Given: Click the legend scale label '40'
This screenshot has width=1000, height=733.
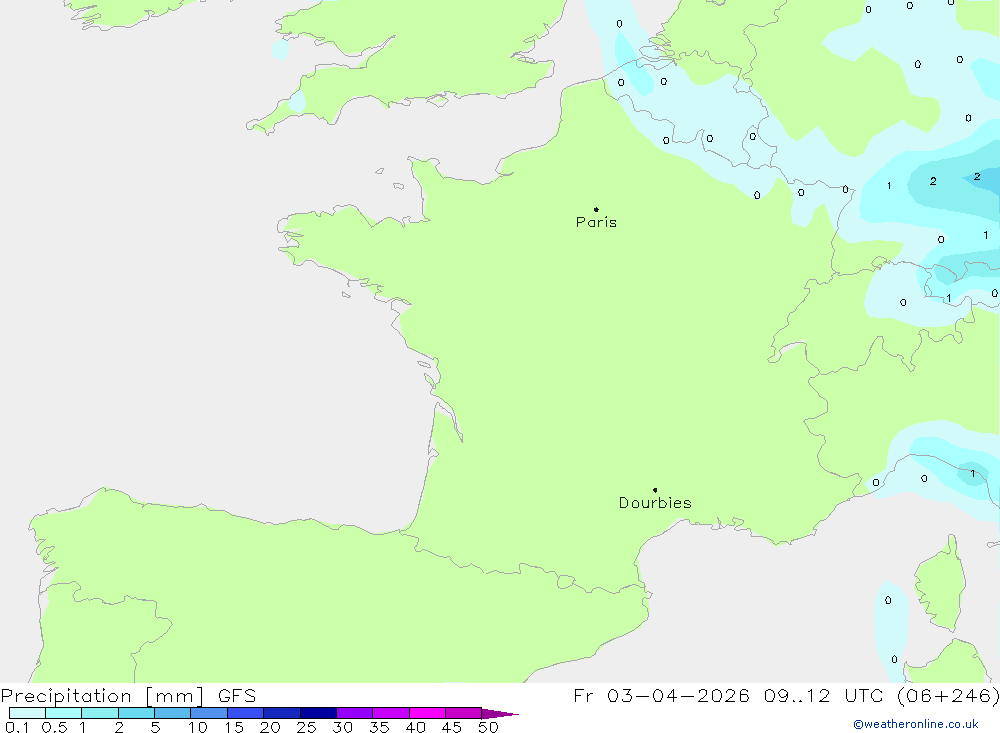Looking at the screenshot, I should [x=416, y=727].
